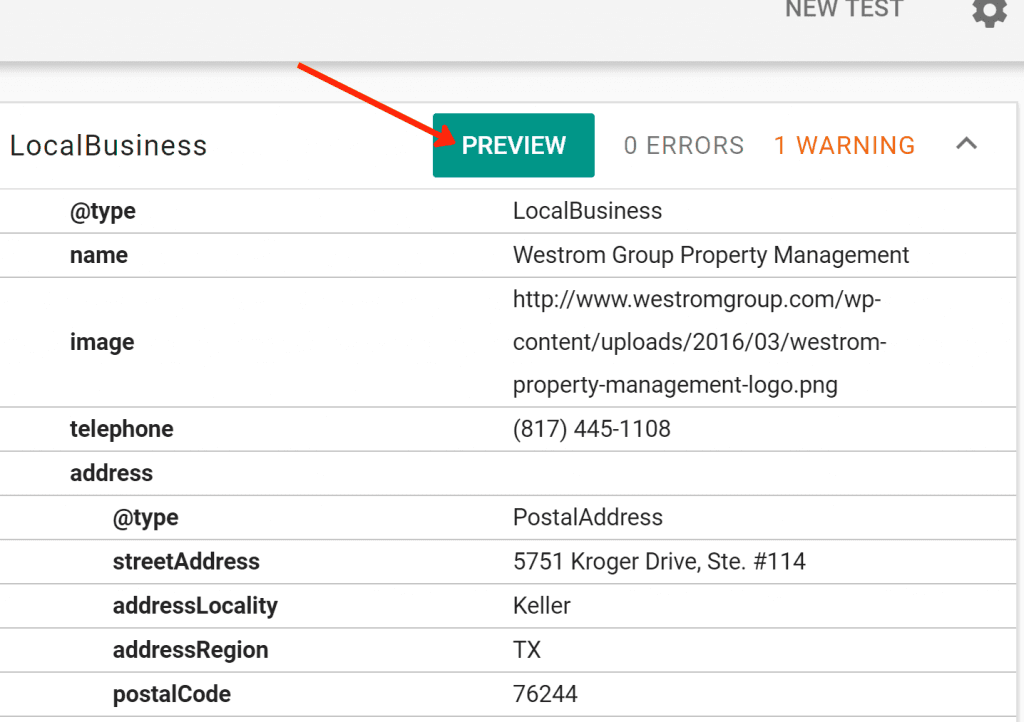The image size is (1024, 722).
Task: Click the streetAddress property label
Action: coord(186,561)
